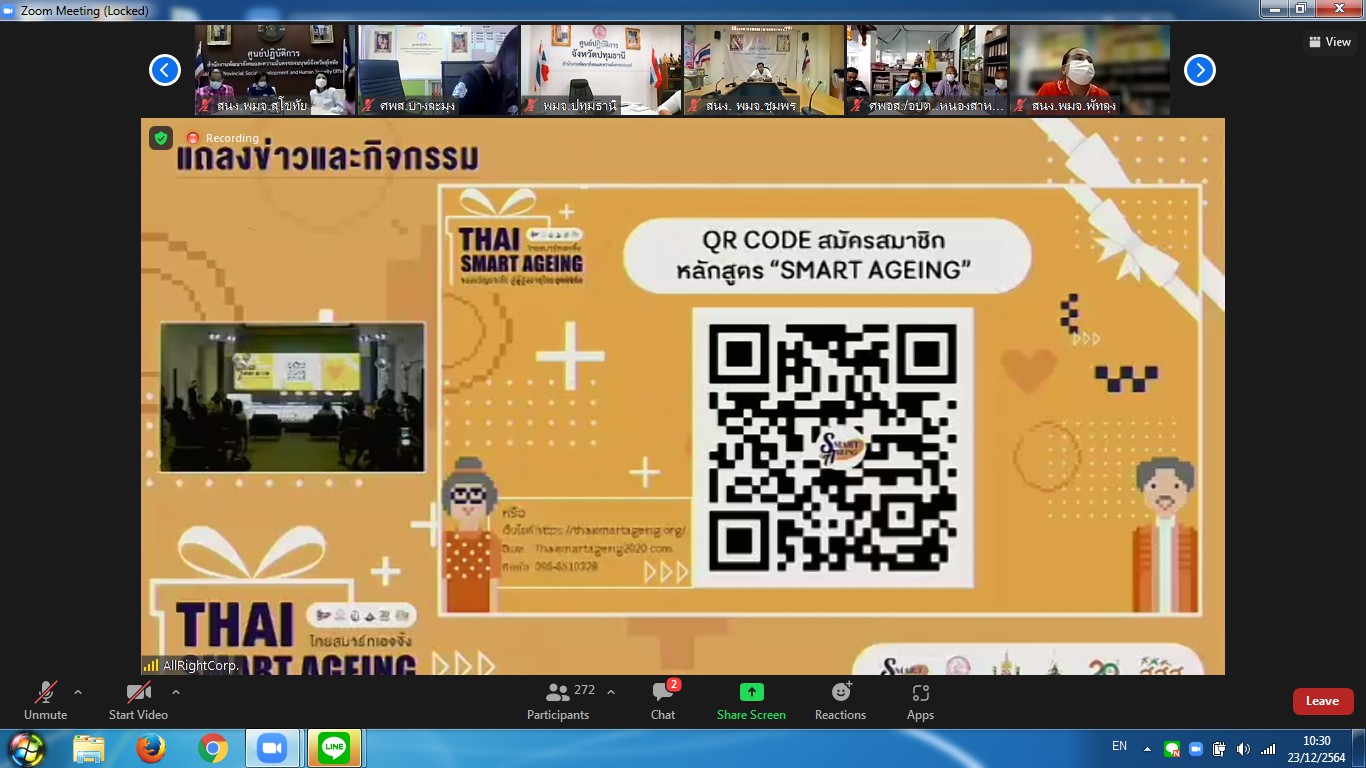Open the Participants panel
This screenshot has width=1366, height=768.
pos(559,700)
